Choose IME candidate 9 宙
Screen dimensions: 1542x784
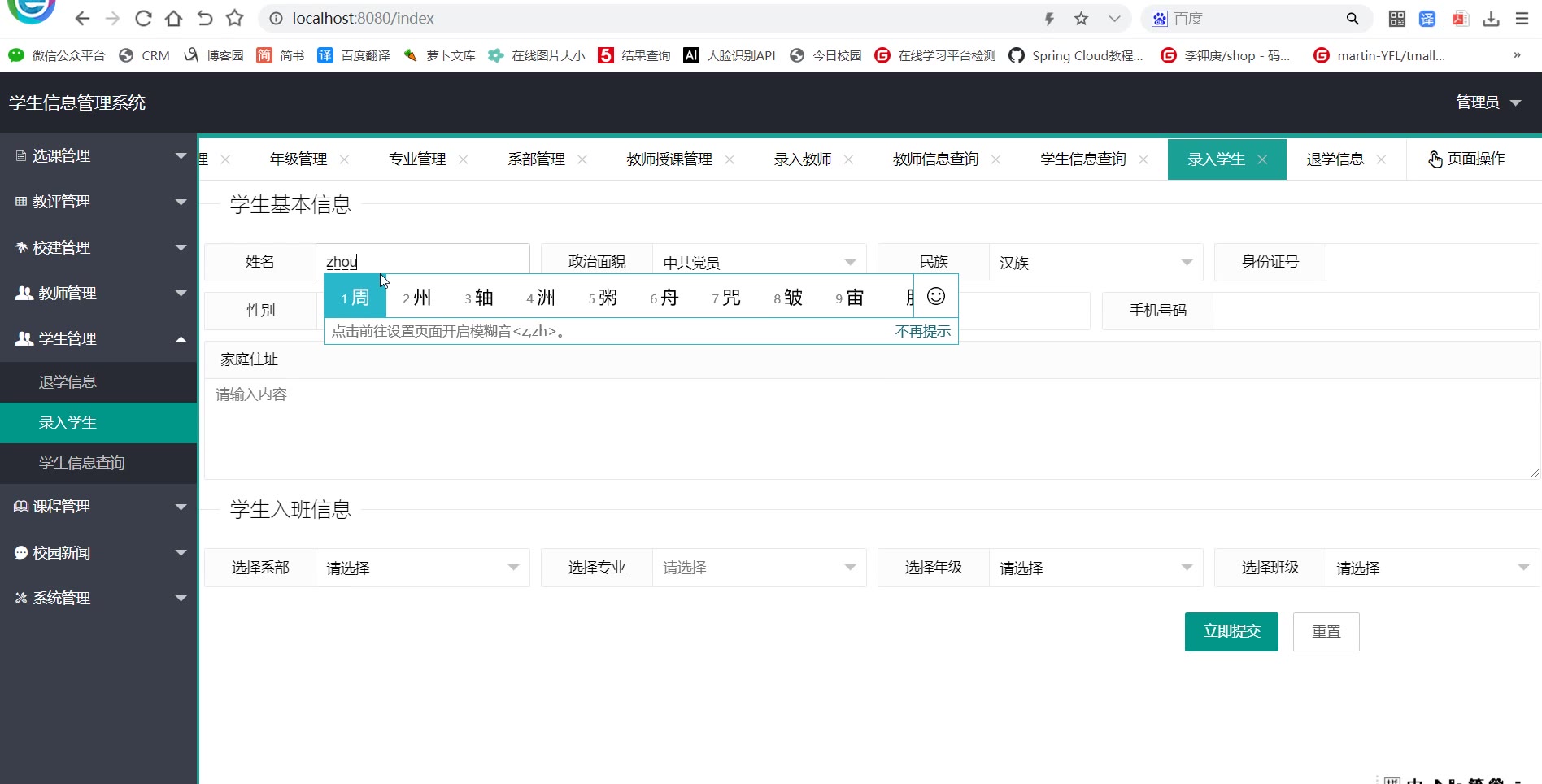[x=850, y=298]
